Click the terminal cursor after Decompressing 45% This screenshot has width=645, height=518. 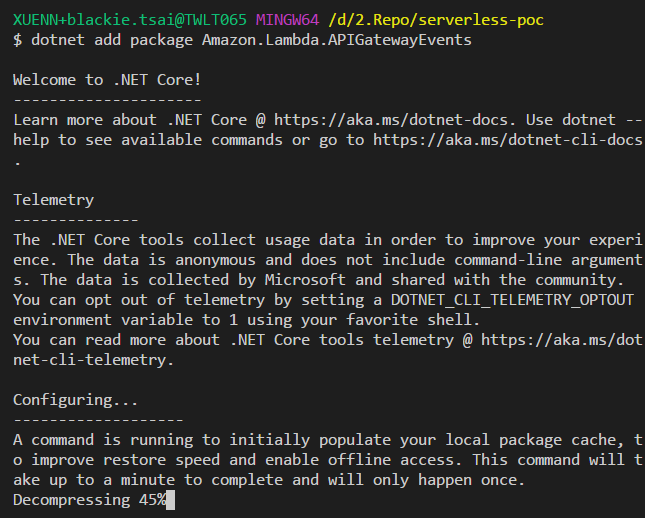tap(172, 499)
